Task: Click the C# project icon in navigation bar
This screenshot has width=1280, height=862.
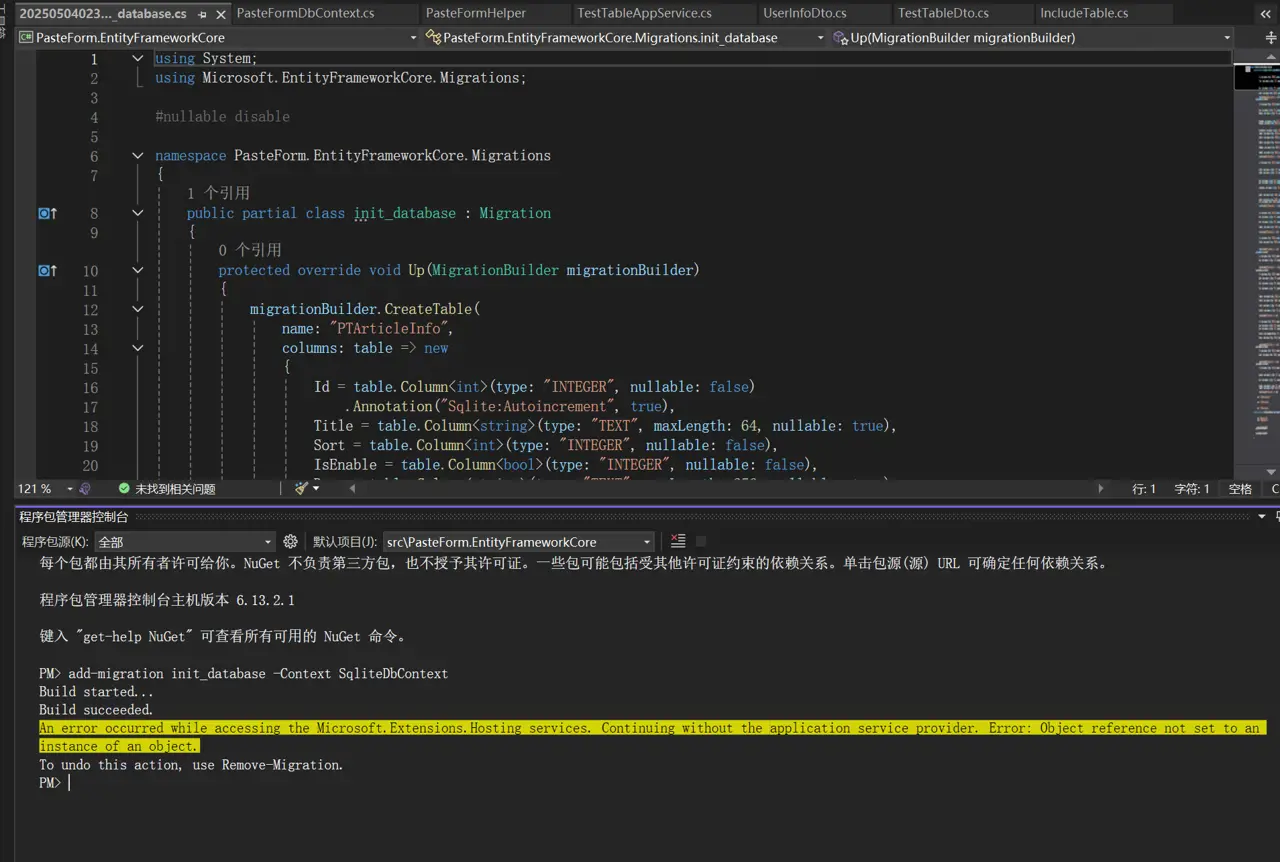Action: click(x=26, y=37)
